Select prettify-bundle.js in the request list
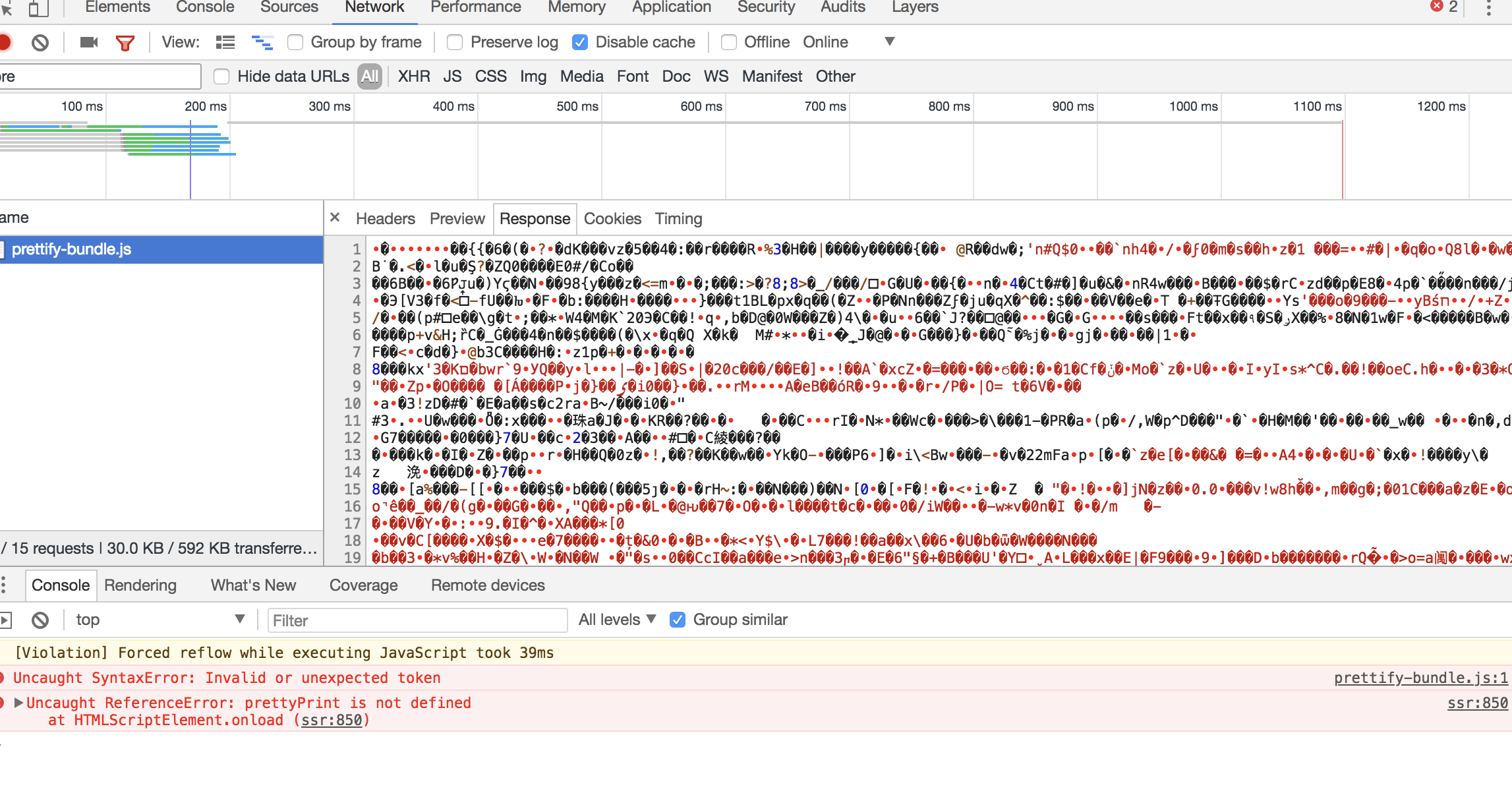The height and width of the screenshot is (799, 1512). coord(73,249)
